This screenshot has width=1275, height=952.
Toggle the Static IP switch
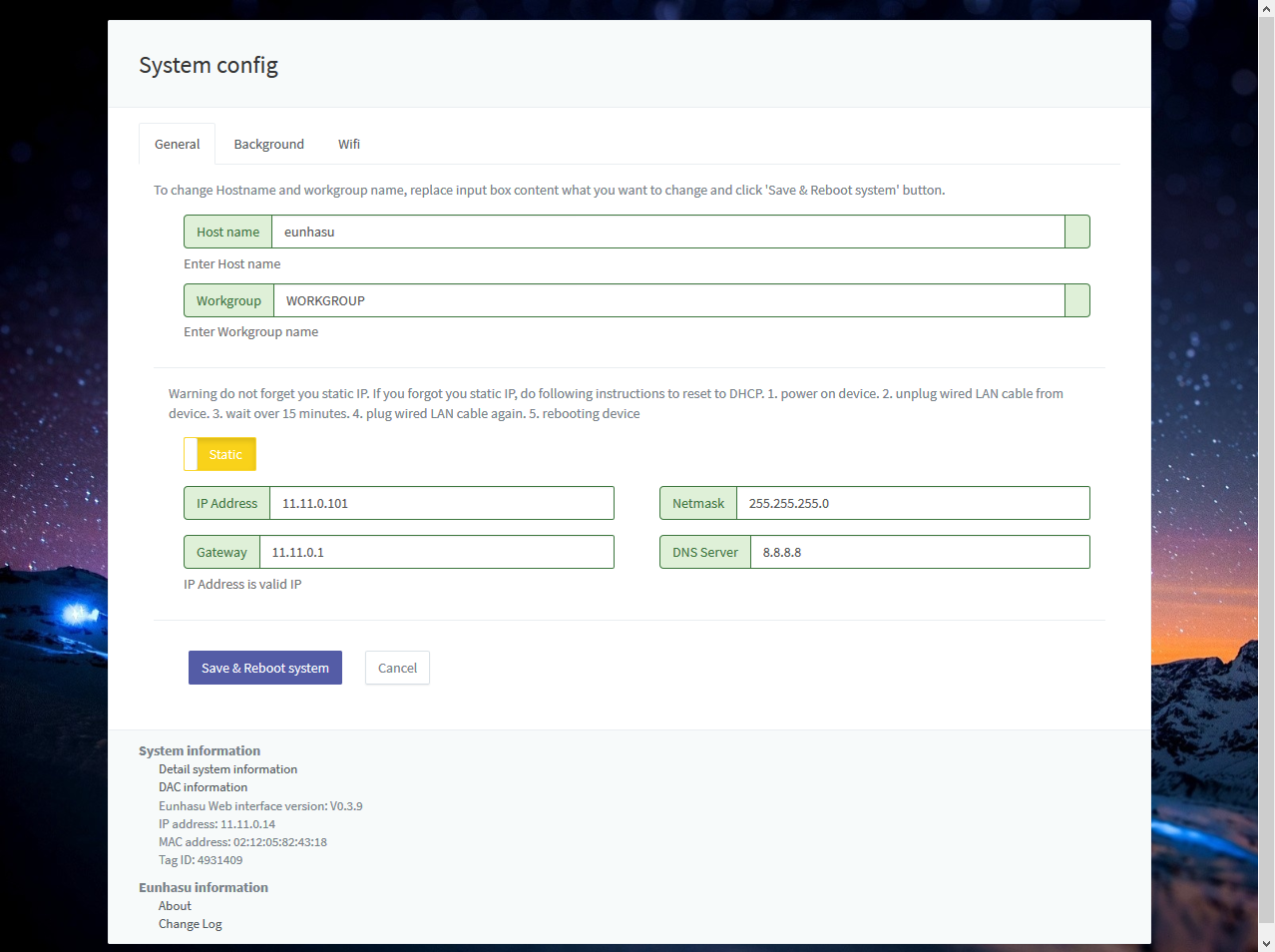click(220, 455)
